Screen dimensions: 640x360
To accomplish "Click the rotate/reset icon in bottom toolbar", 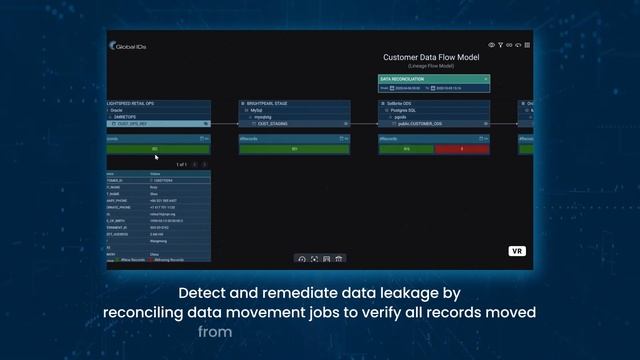I will (302, 259).
